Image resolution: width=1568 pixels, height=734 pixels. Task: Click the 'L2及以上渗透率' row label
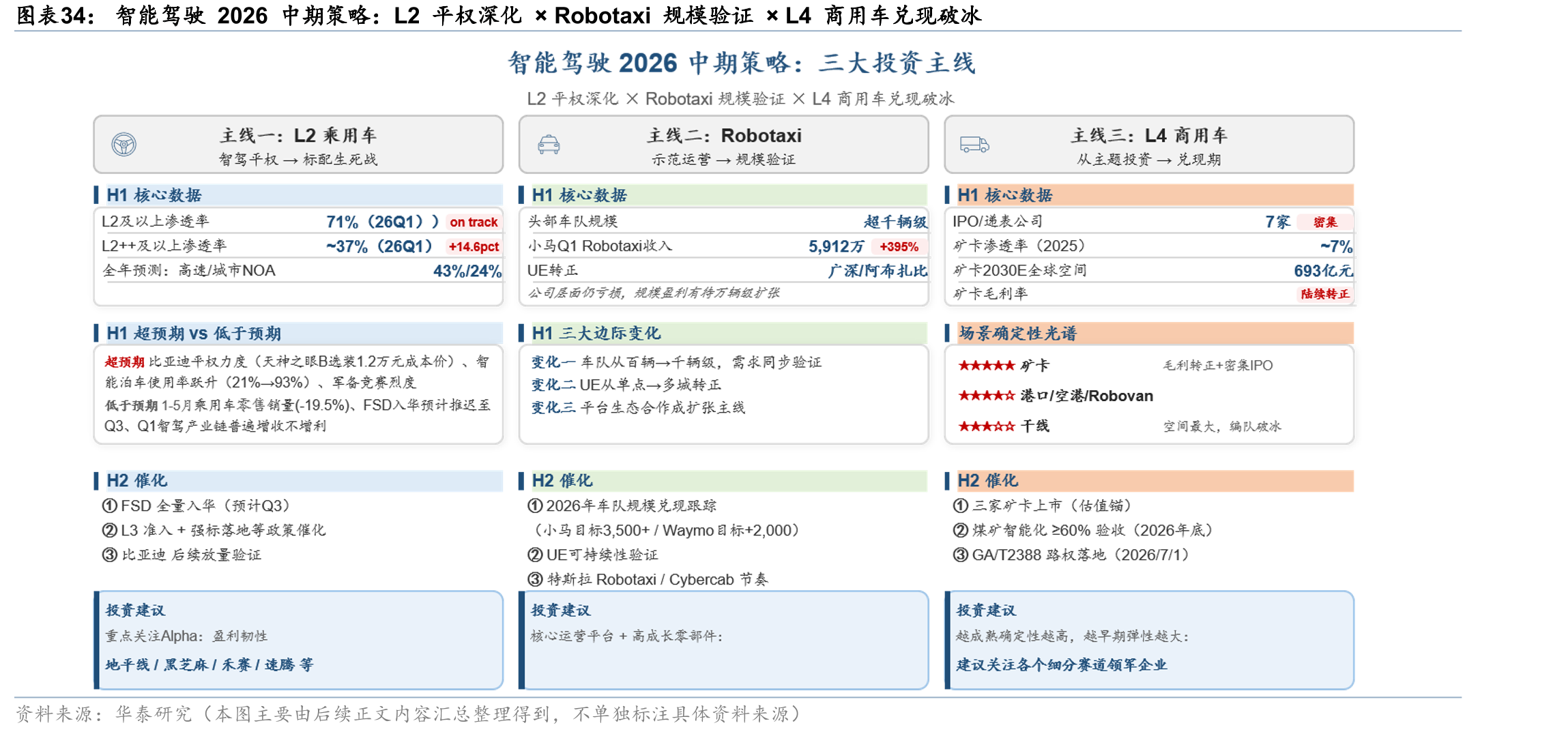pyautogui.click(x=156, y=222)
